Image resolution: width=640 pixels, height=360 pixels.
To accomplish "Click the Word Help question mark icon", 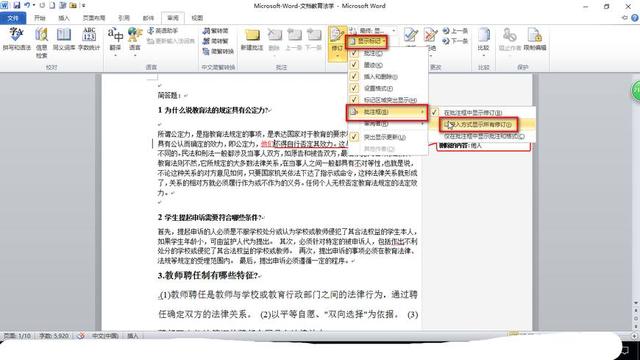I will [635, 18].
